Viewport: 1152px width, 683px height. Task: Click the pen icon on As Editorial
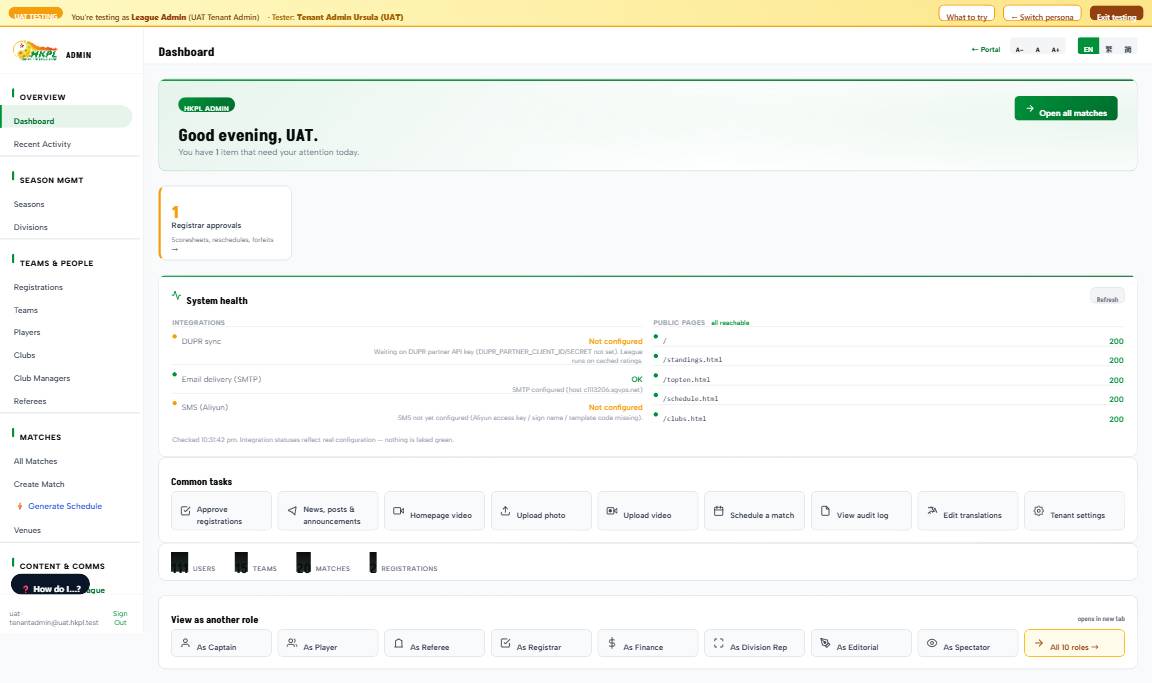click(825, 643)
